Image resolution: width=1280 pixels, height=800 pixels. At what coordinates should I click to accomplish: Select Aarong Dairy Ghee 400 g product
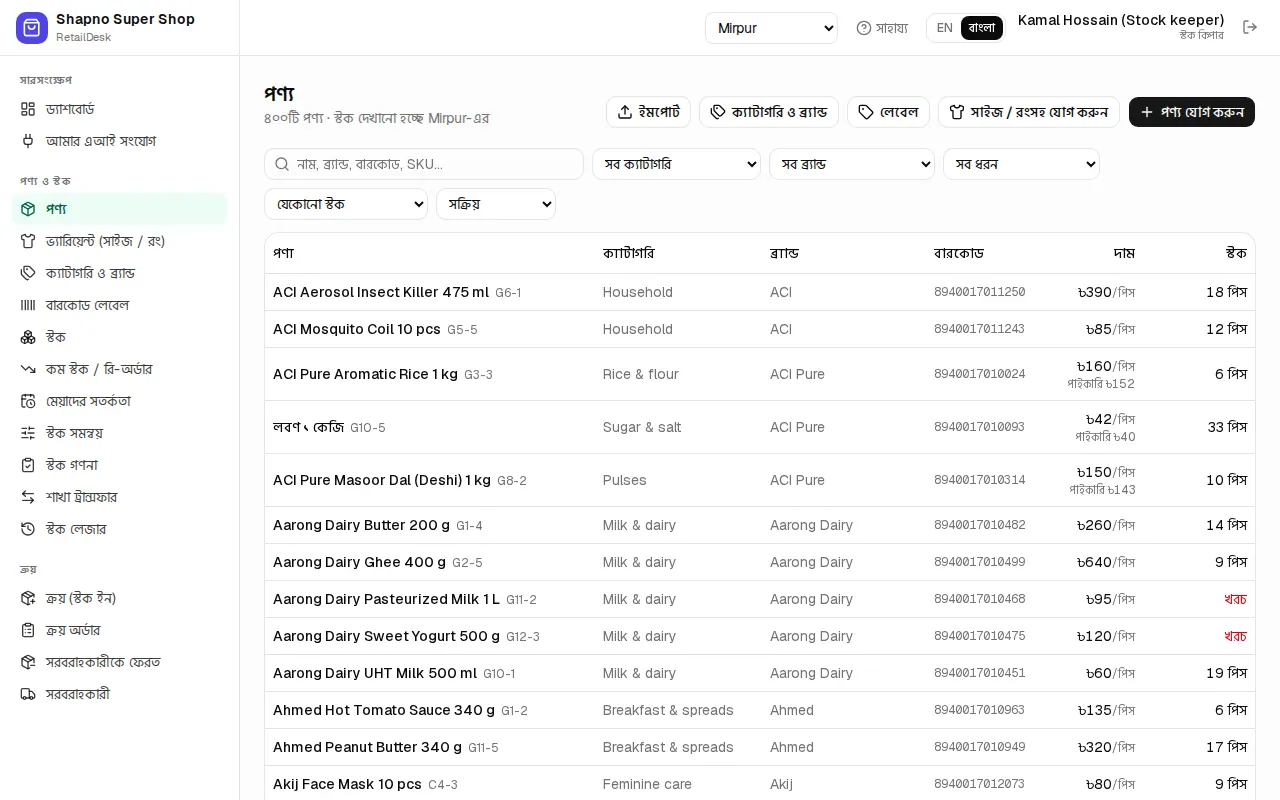(359, 562)
